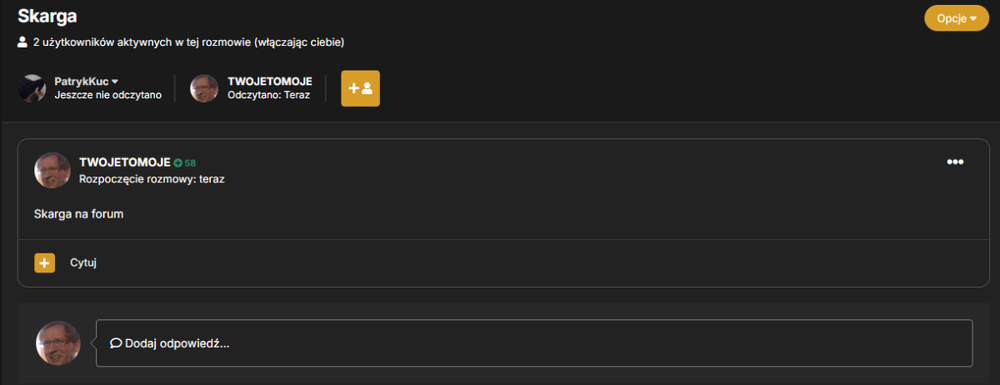The width and height of the screenshot is (1000, 385).
Task: Click your avatar beside the reply box
Action: pyautogui.click(x=58, y=343)
